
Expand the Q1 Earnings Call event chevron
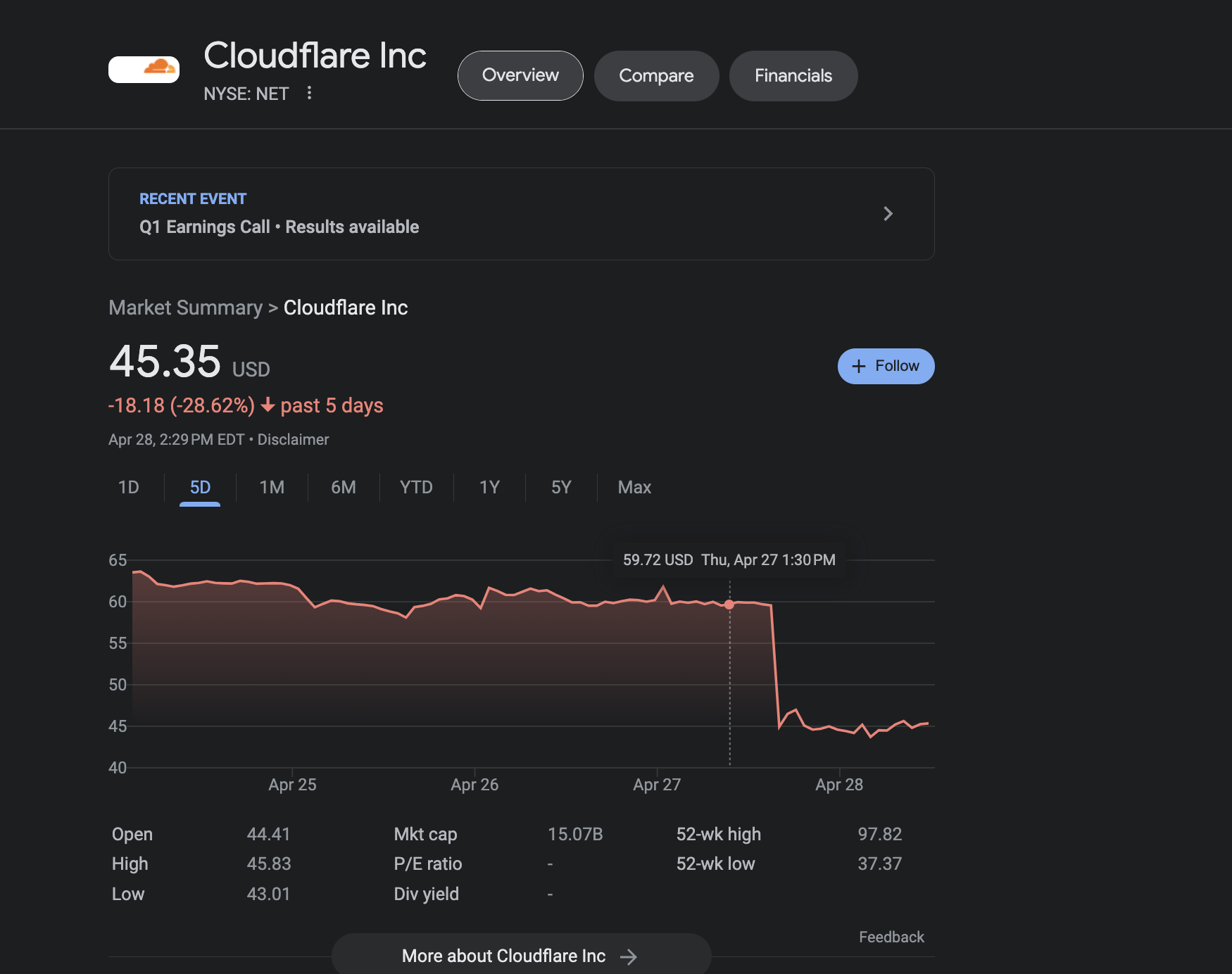click(888, 214)
